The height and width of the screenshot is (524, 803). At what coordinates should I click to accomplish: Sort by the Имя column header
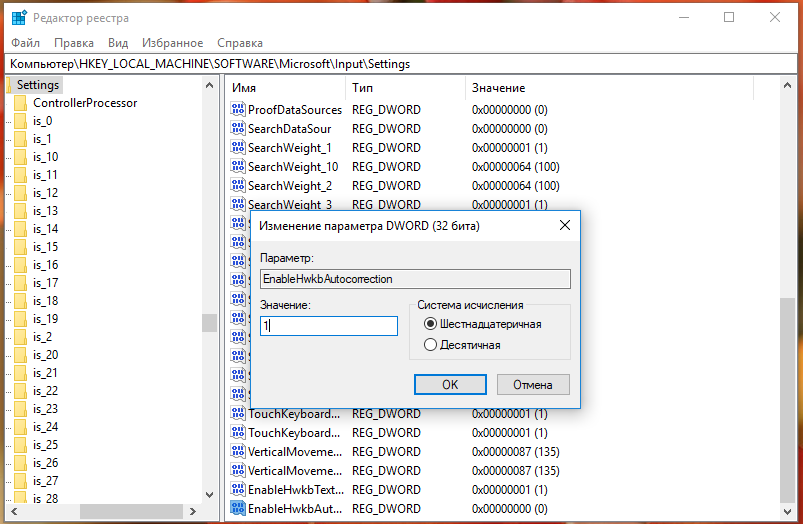point(287,88)
